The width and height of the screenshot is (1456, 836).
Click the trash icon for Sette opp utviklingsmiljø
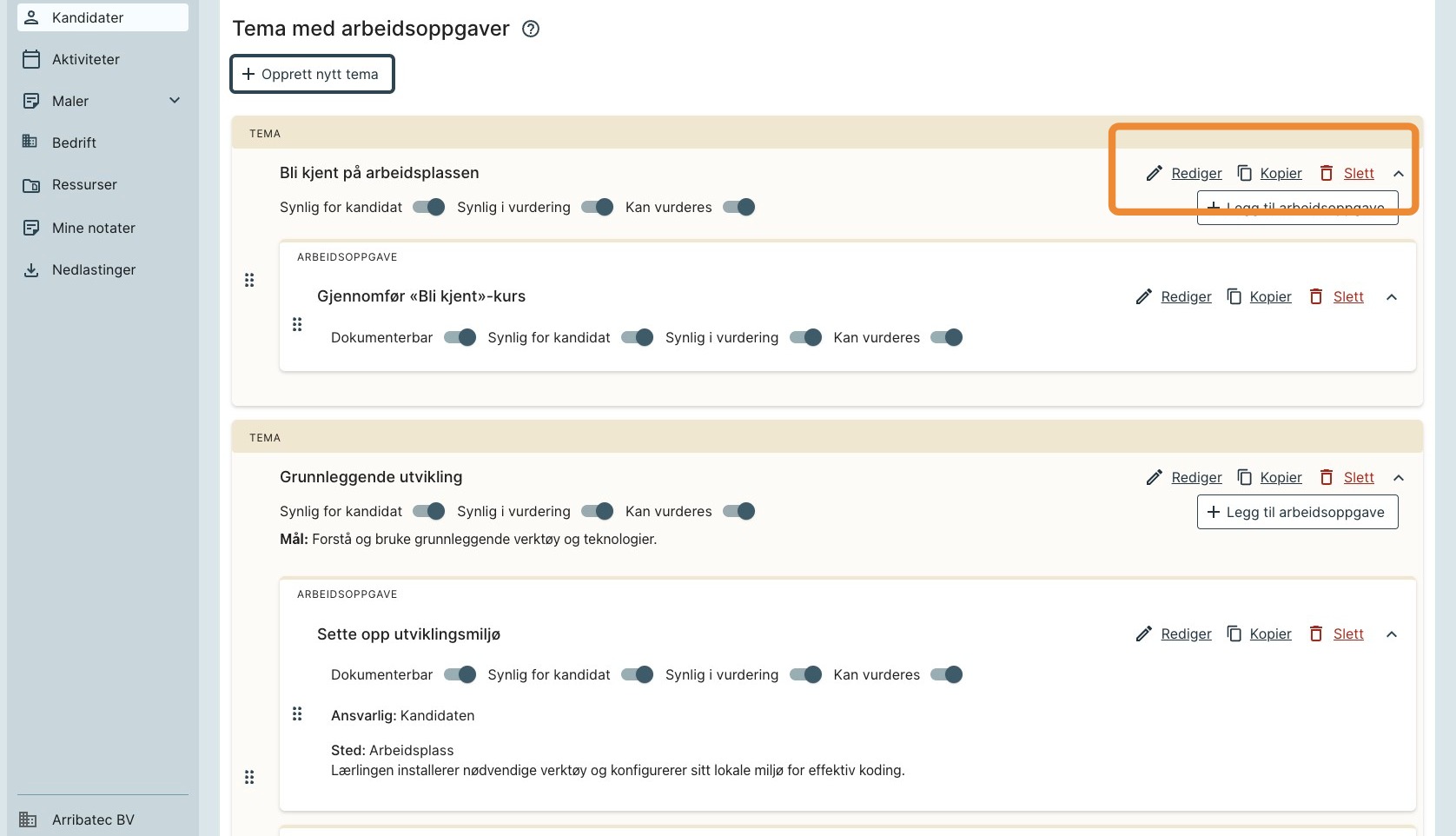click(1316, 634)
